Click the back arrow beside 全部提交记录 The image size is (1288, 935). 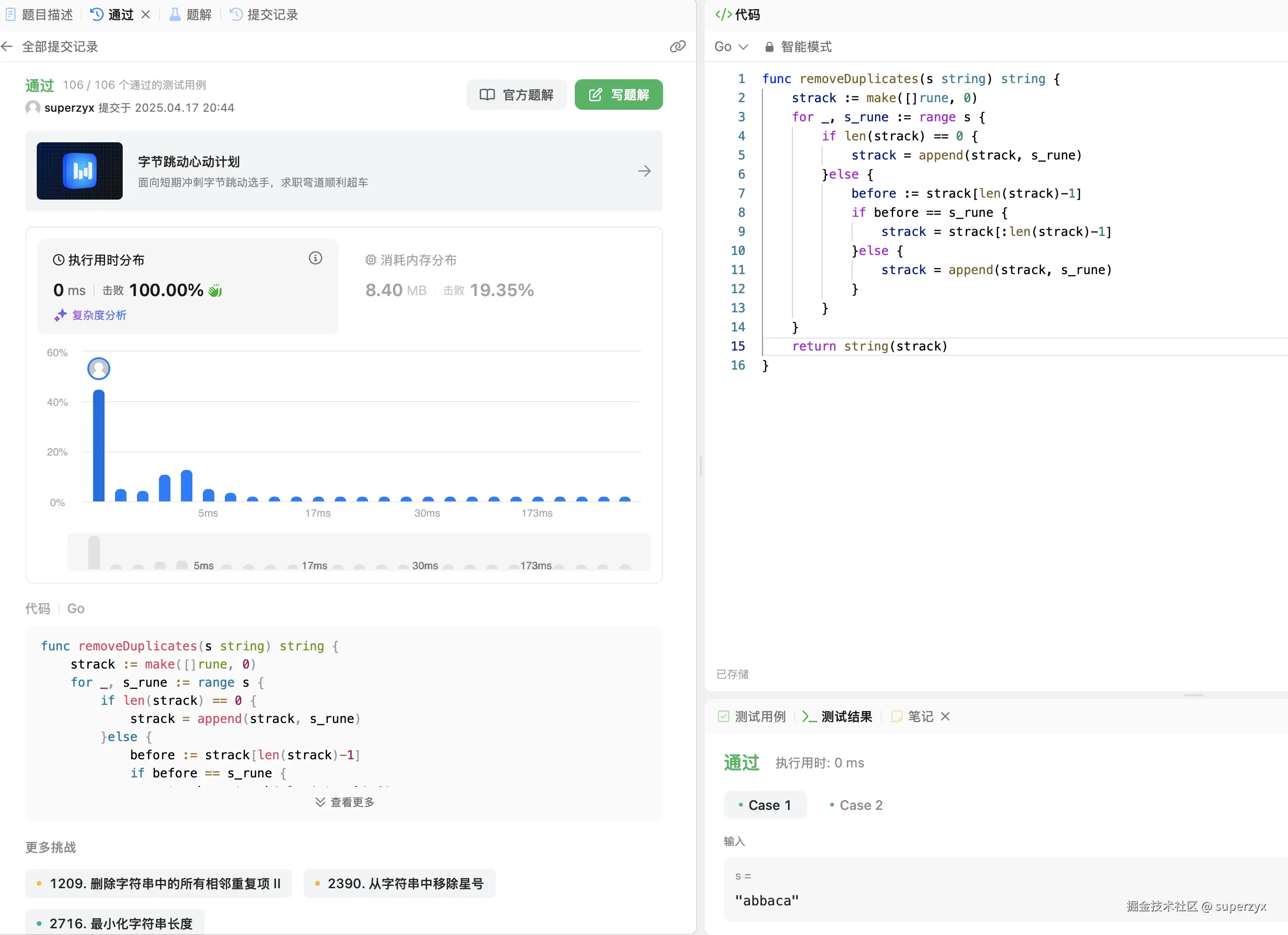(7, 47)
